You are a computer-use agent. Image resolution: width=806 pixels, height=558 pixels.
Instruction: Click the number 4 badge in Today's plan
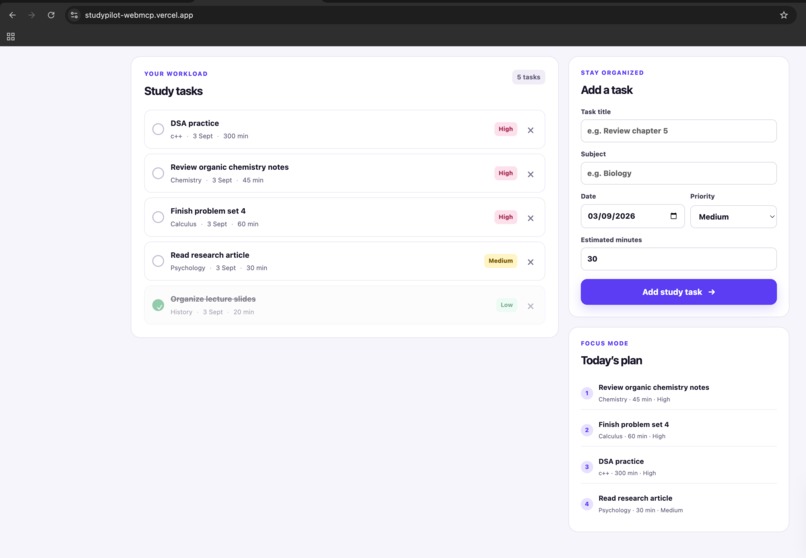point(587,504)
